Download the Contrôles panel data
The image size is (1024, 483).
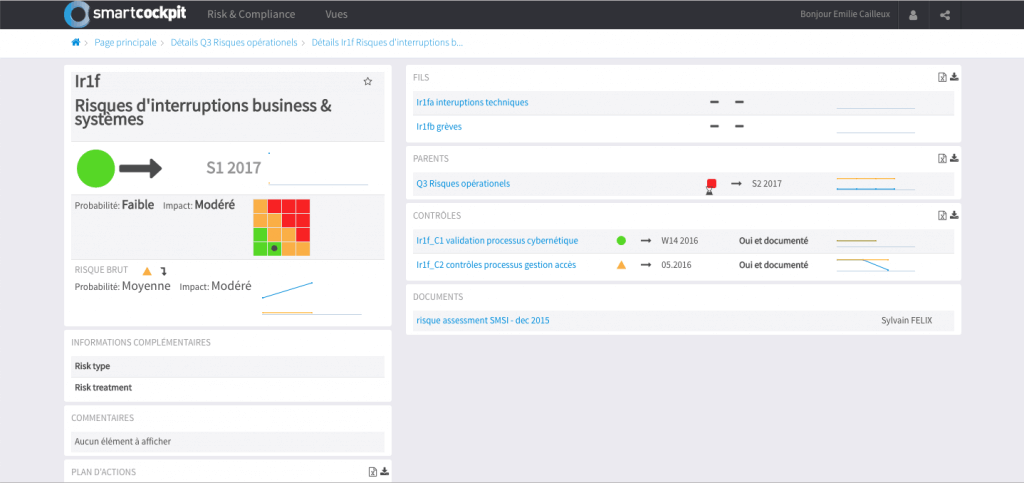pos(954,215)
